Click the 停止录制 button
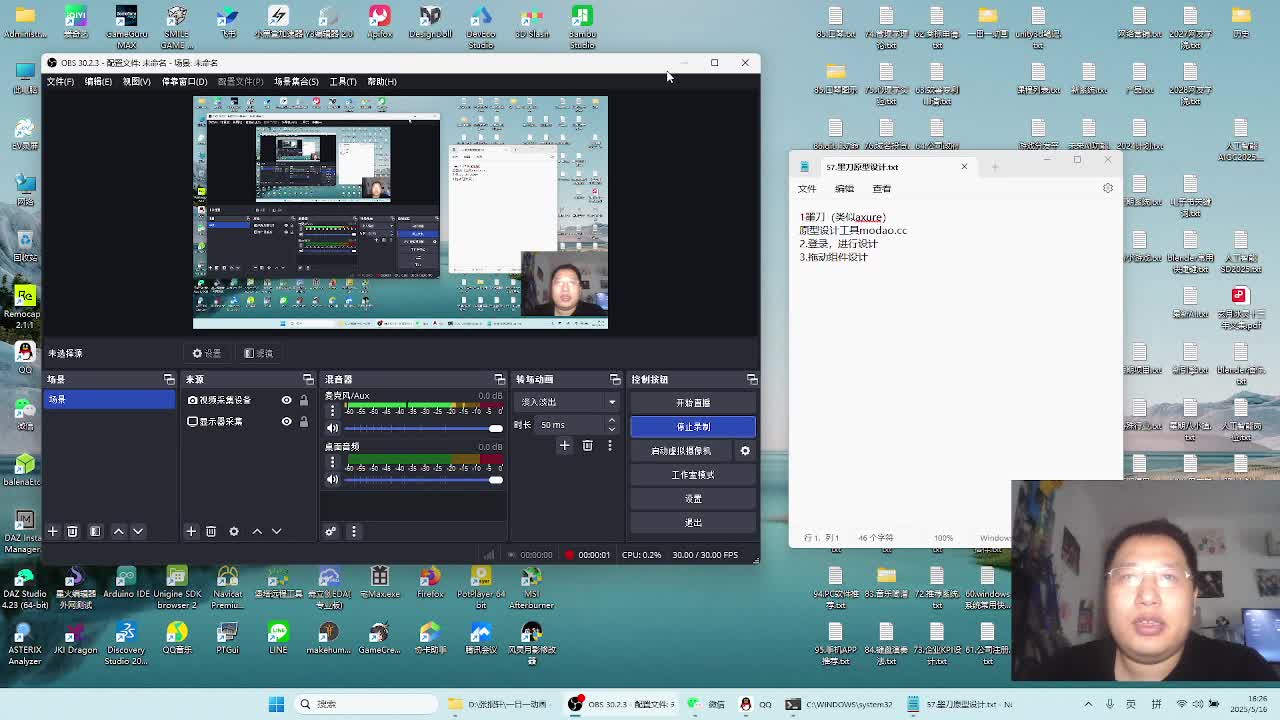Screen dimensions: 1280x720 pyautogui.click(x=692, y=427)
